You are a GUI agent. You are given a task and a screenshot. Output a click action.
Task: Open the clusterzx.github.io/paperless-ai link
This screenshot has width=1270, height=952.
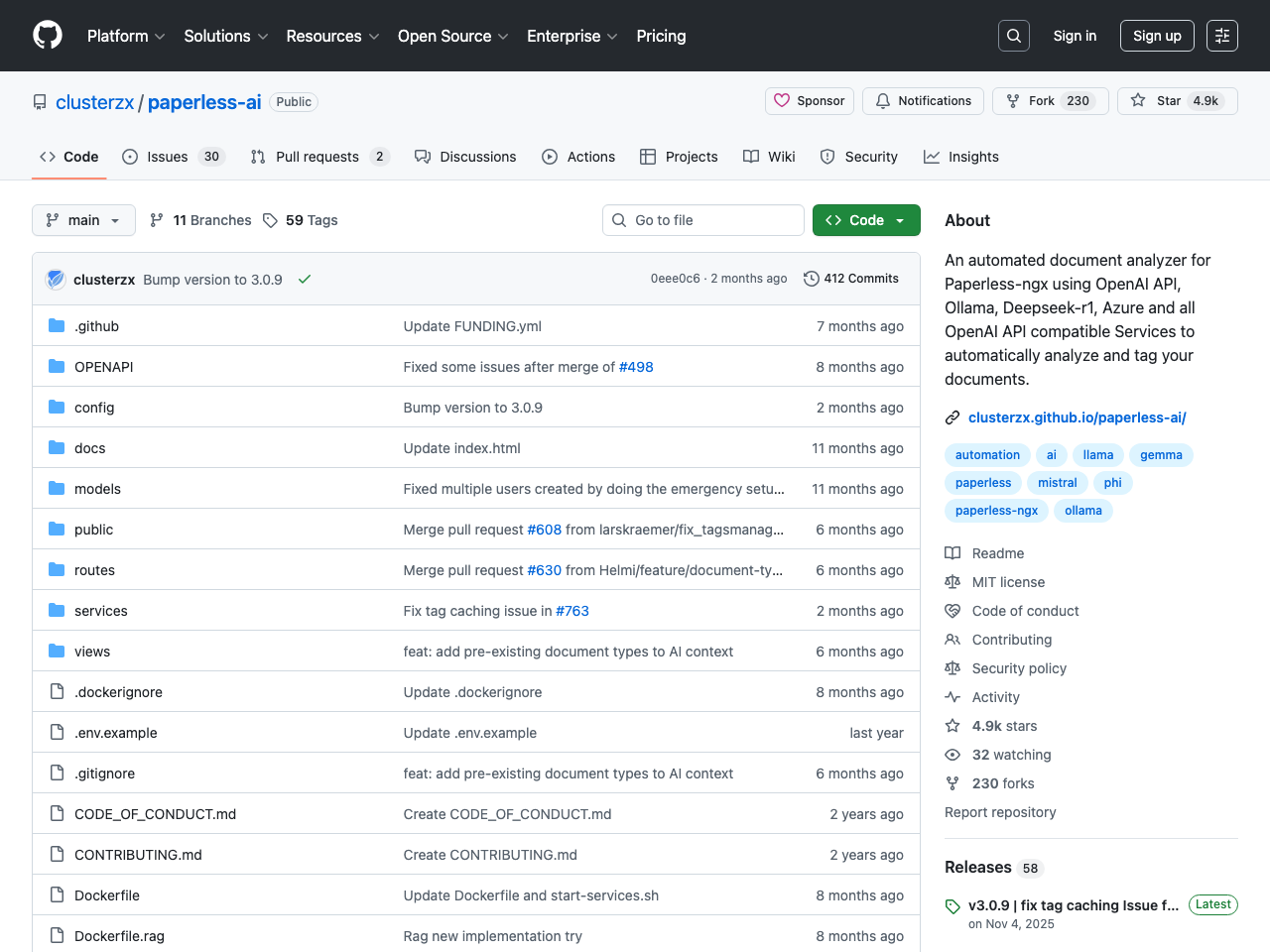1077,417
